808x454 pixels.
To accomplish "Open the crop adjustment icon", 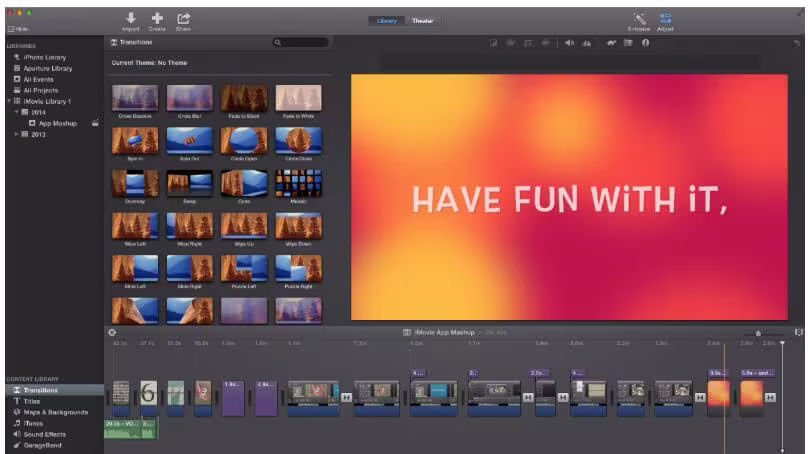I will (x=528, y=43).
